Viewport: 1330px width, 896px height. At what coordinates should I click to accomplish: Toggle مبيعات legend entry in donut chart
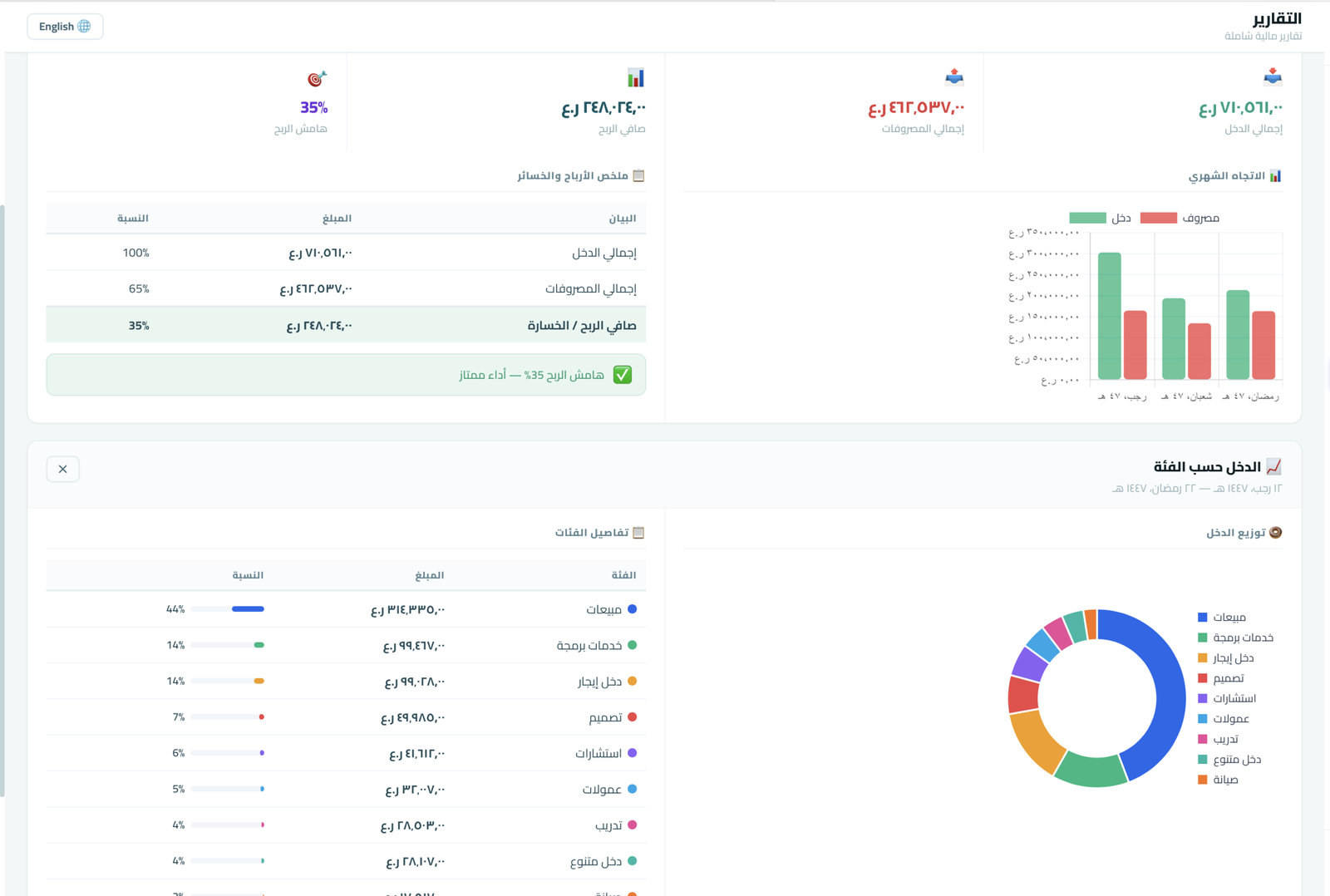[1221, 617]
